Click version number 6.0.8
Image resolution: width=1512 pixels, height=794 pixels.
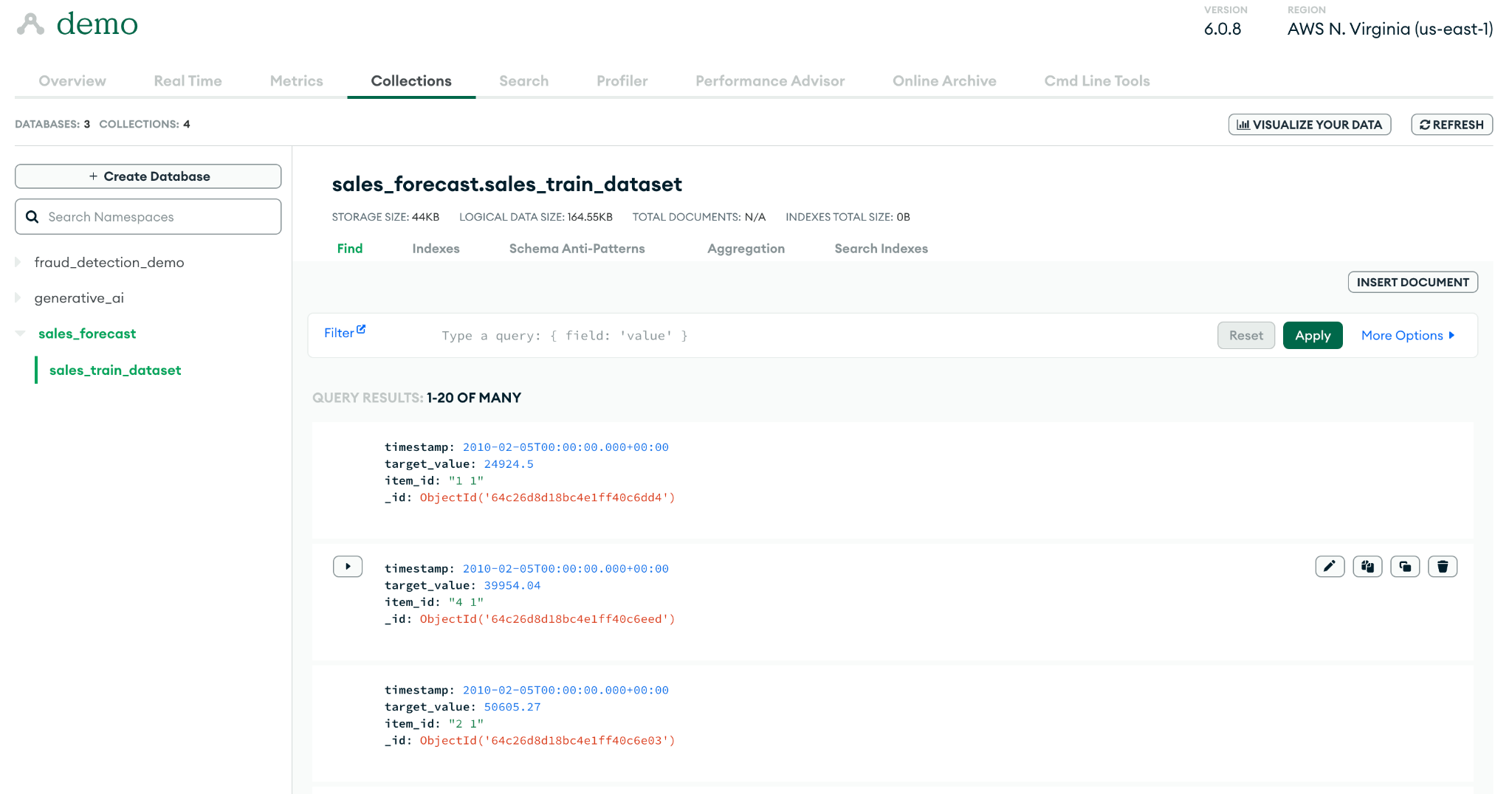(x=1223, y=30)
